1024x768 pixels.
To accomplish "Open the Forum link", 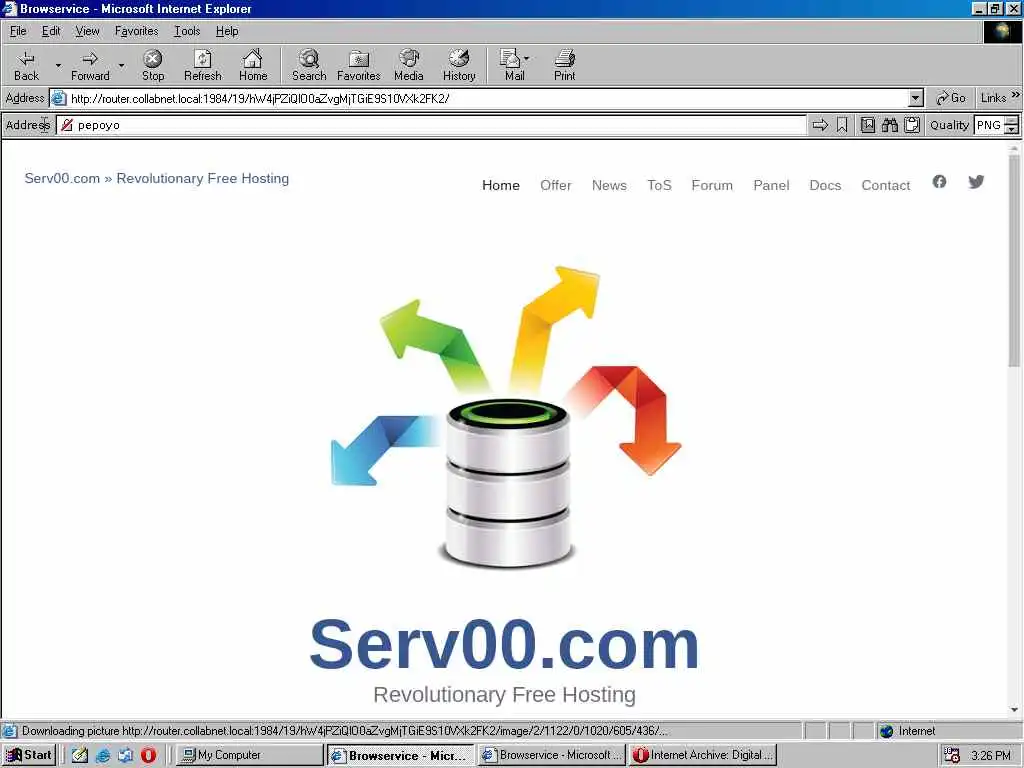I will pos(712,185).
